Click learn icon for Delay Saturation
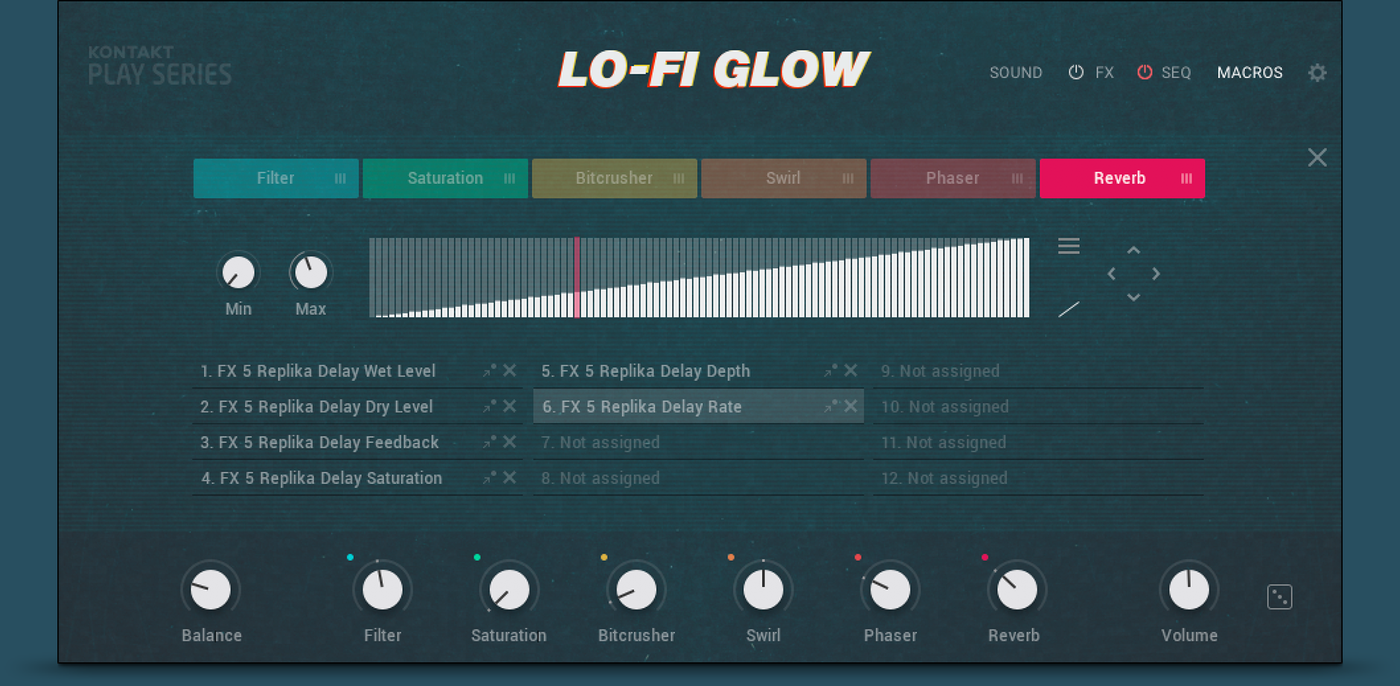This screenshot has width=1400, height=686. pos(489,478)
